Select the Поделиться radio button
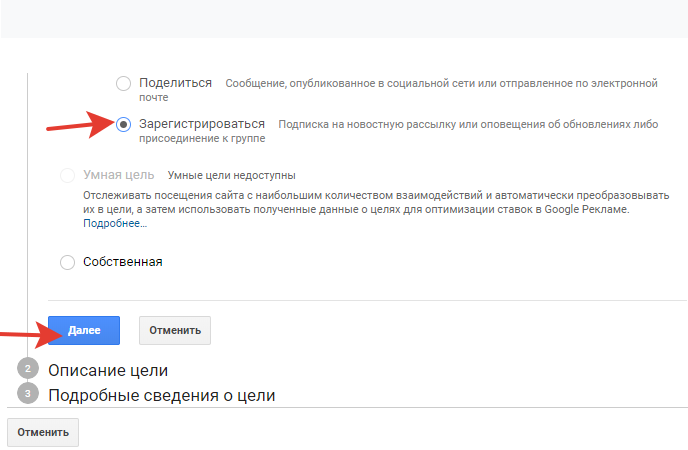 [x=123, y=83]
